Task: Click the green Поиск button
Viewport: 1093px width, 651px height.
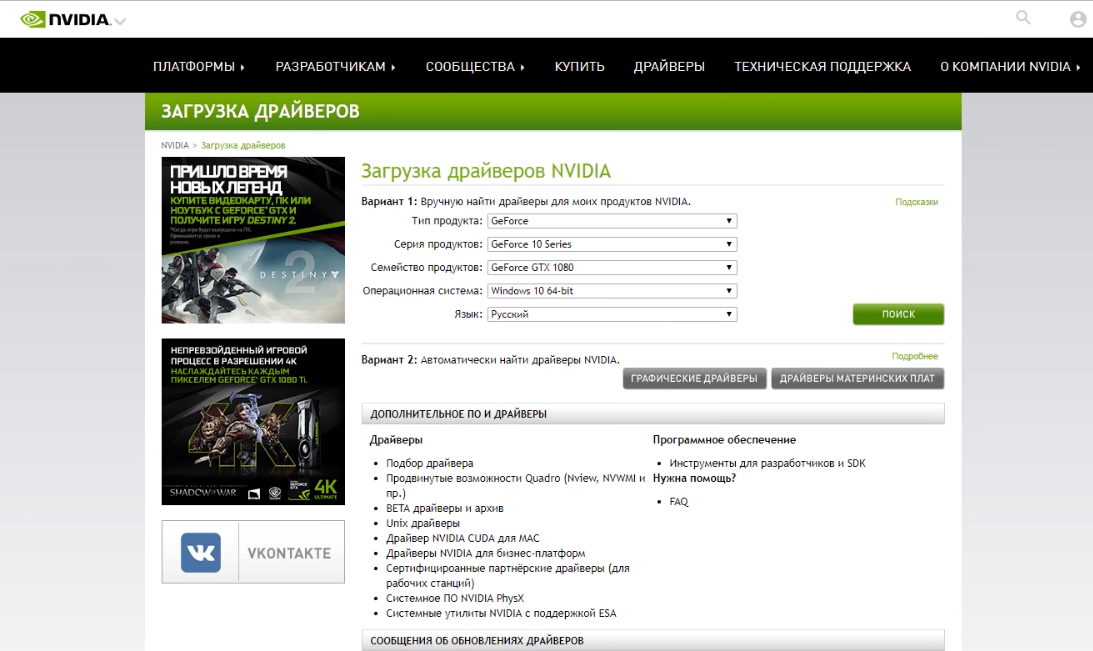Action: (899, 314)
